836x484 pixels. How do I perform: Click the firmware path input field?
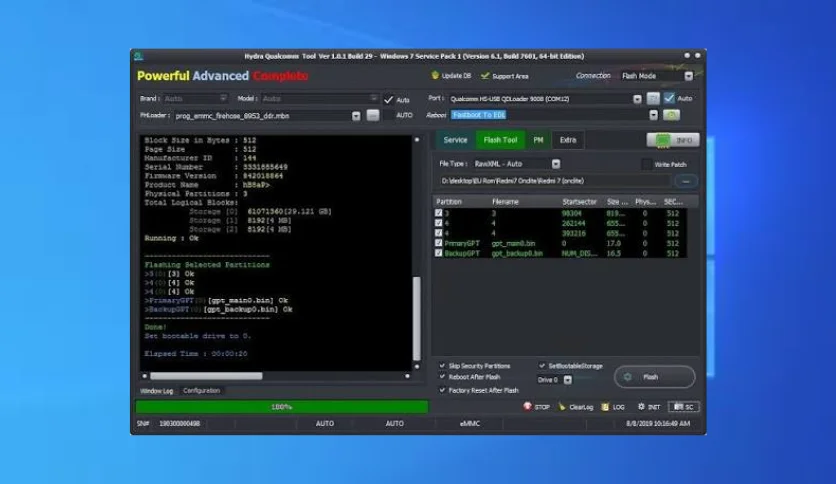coord(554,181)
